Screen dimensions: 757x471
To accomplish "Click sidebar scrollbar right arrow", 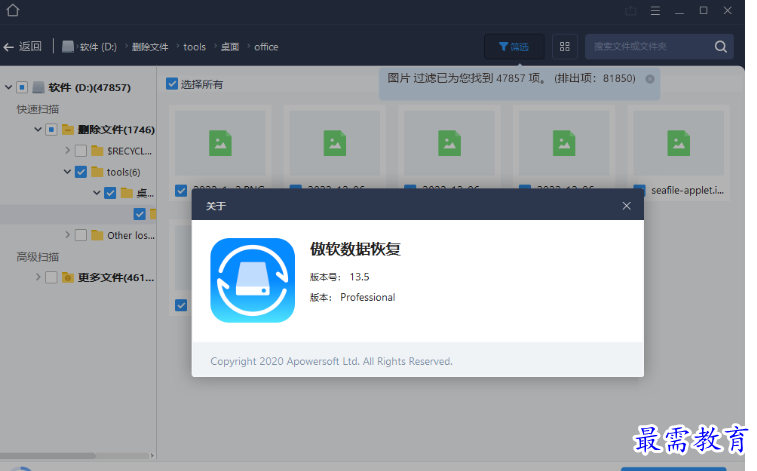I will (152, 455).
